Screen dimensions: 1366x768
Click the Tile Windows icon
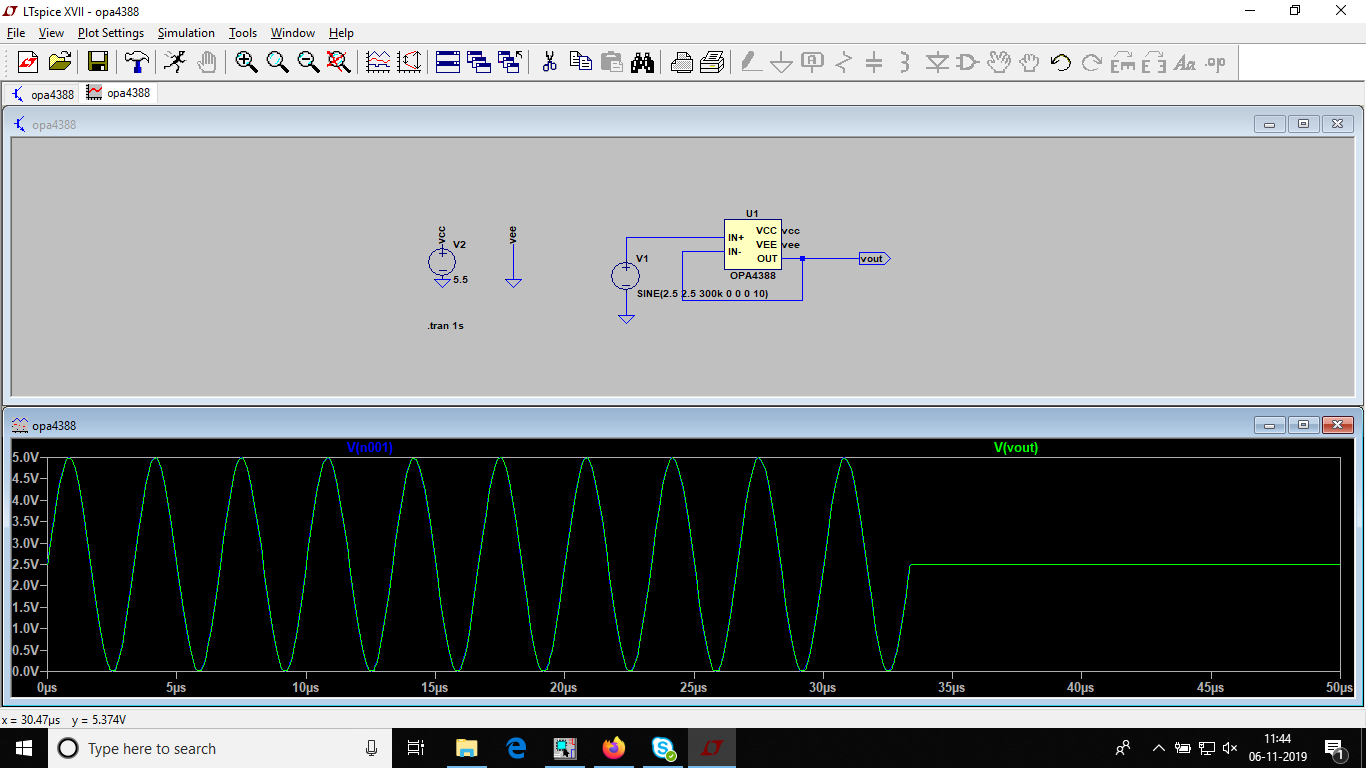coord(448,62)
